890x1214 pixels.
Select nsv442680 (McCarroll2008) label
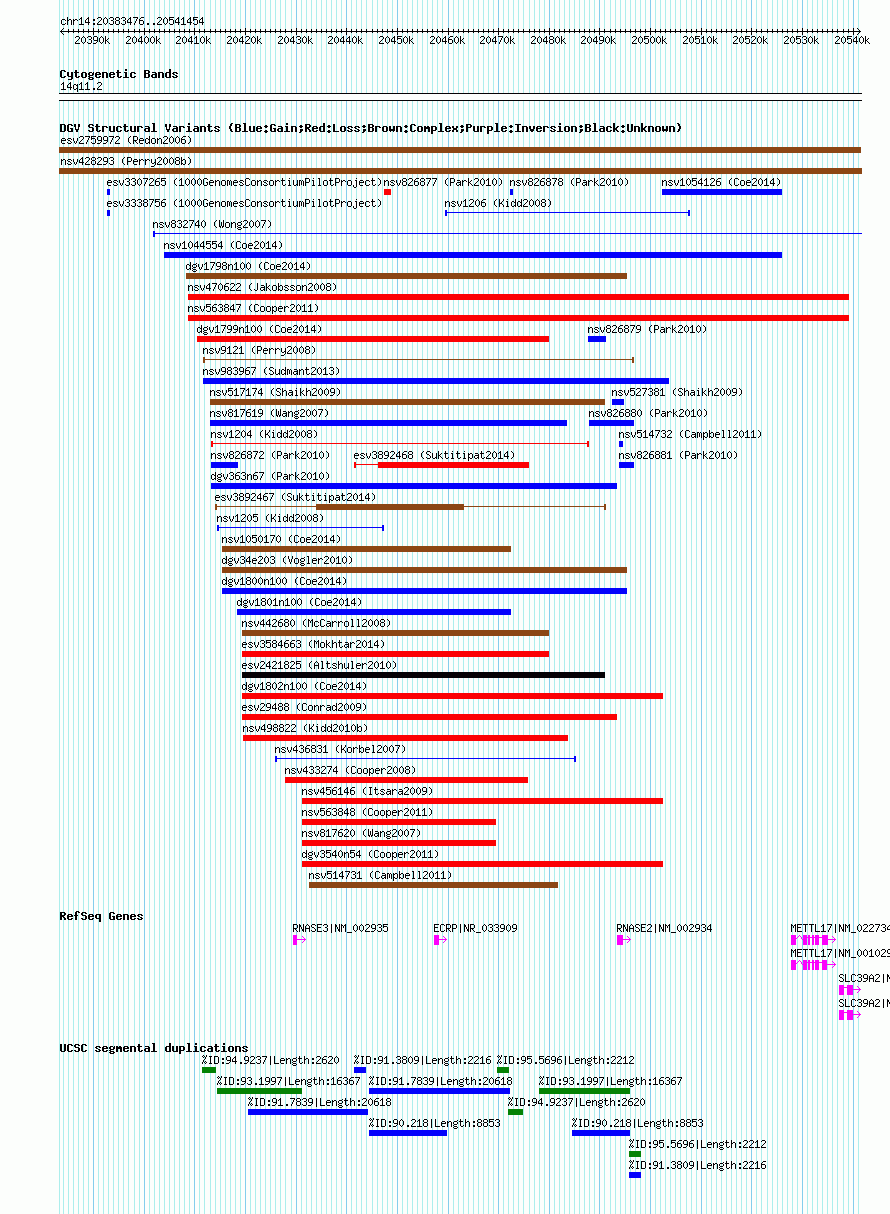316,623
